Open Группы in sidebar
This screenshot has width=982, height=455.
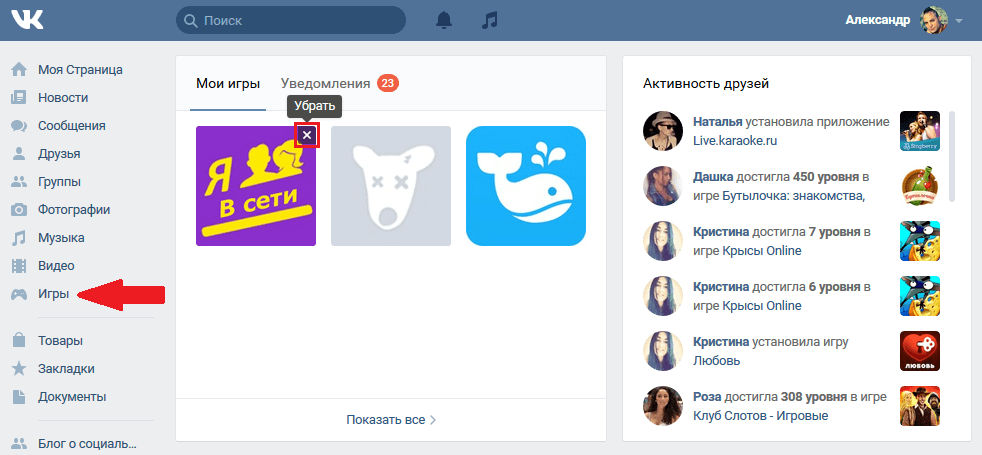coord(59,182)
